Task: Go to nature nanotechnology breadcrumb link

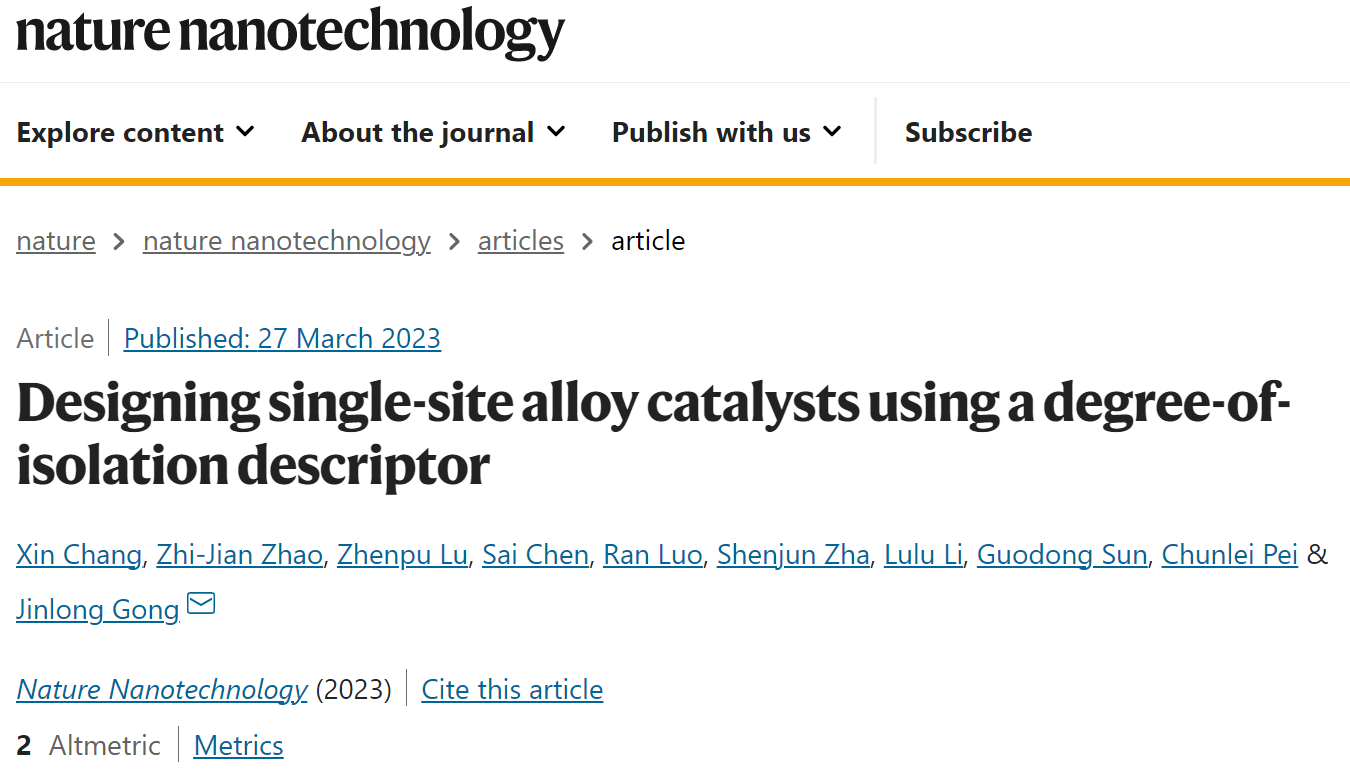Action: [x=287, y=241]
